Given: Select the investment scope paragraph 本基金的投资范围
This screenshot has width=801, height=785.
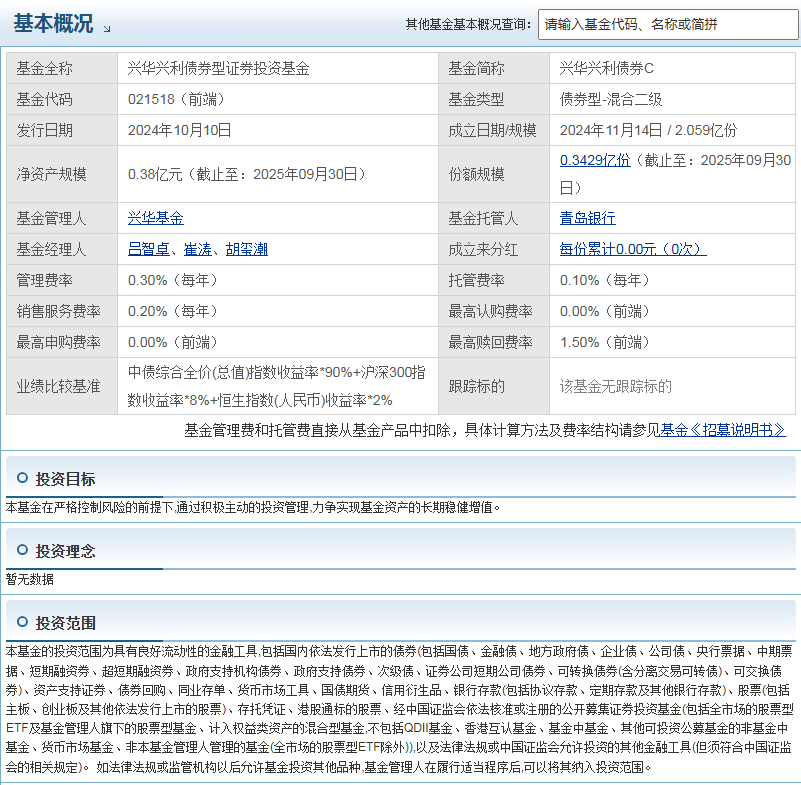Looking at the screenshot, I should 399,709.
